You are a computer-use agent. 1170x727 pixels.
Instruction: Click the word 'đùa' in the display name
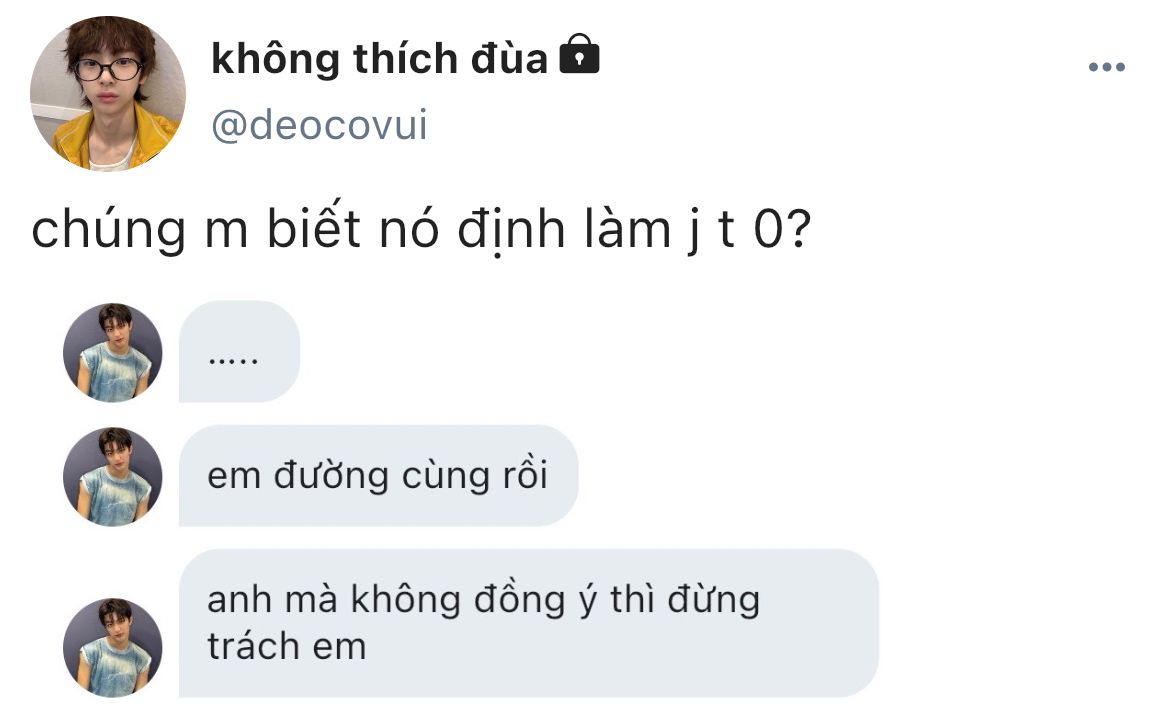[x=509, y=58]
